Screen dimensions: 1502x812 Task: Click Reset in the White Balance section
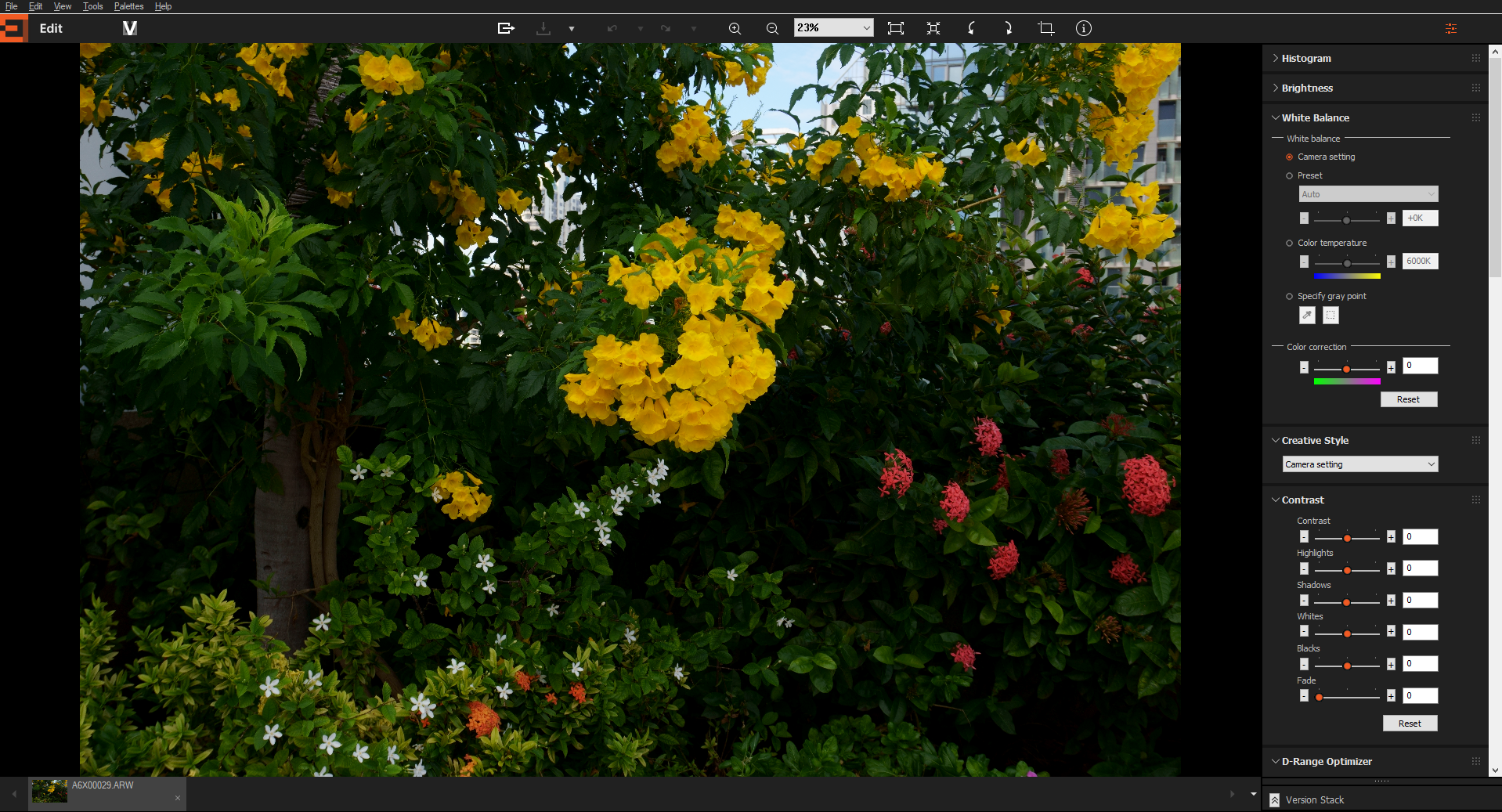click(1408, 399)
